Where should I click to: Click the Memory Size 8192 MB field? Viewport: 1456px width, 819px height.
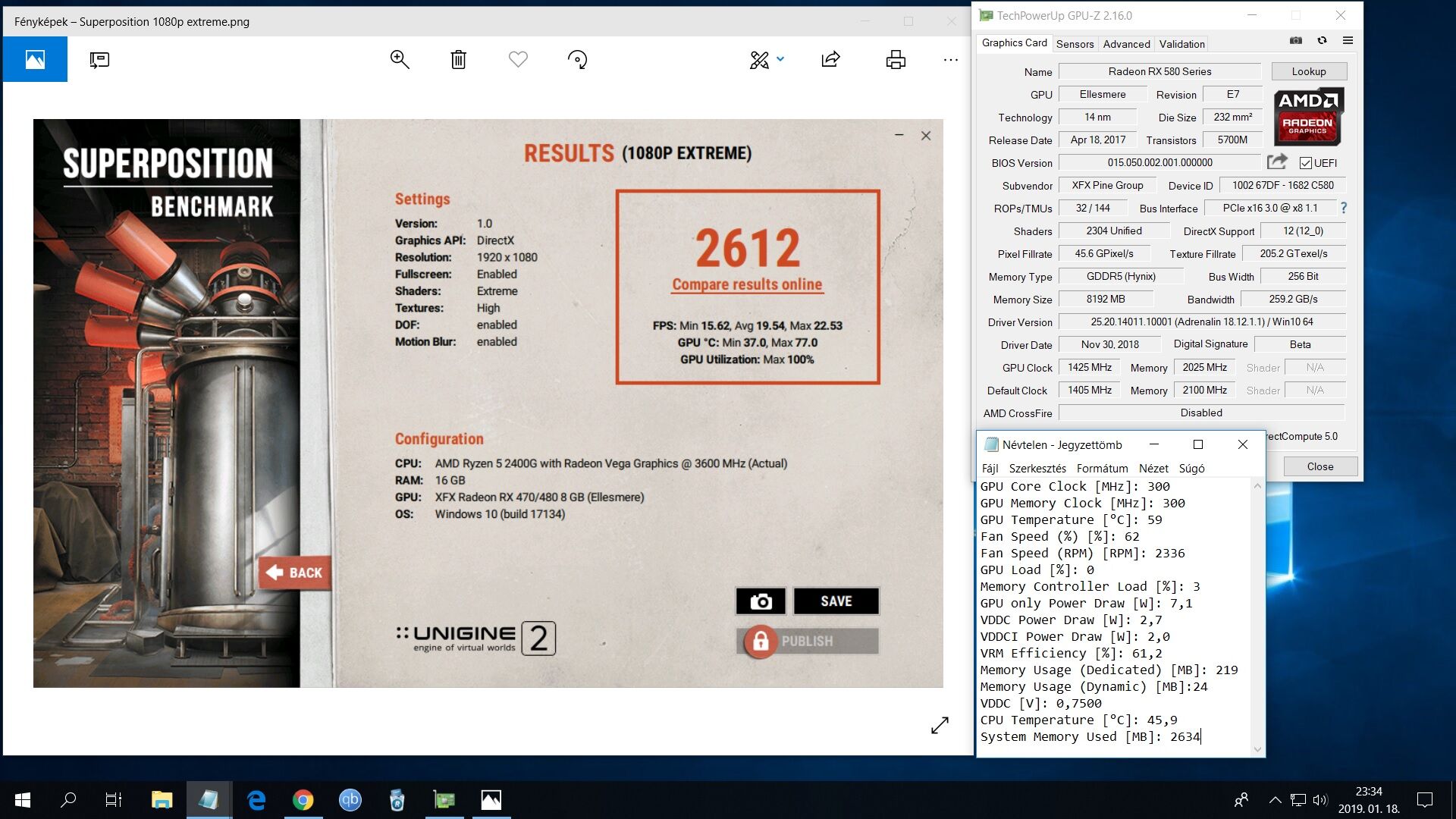[x=1105, y=299]
